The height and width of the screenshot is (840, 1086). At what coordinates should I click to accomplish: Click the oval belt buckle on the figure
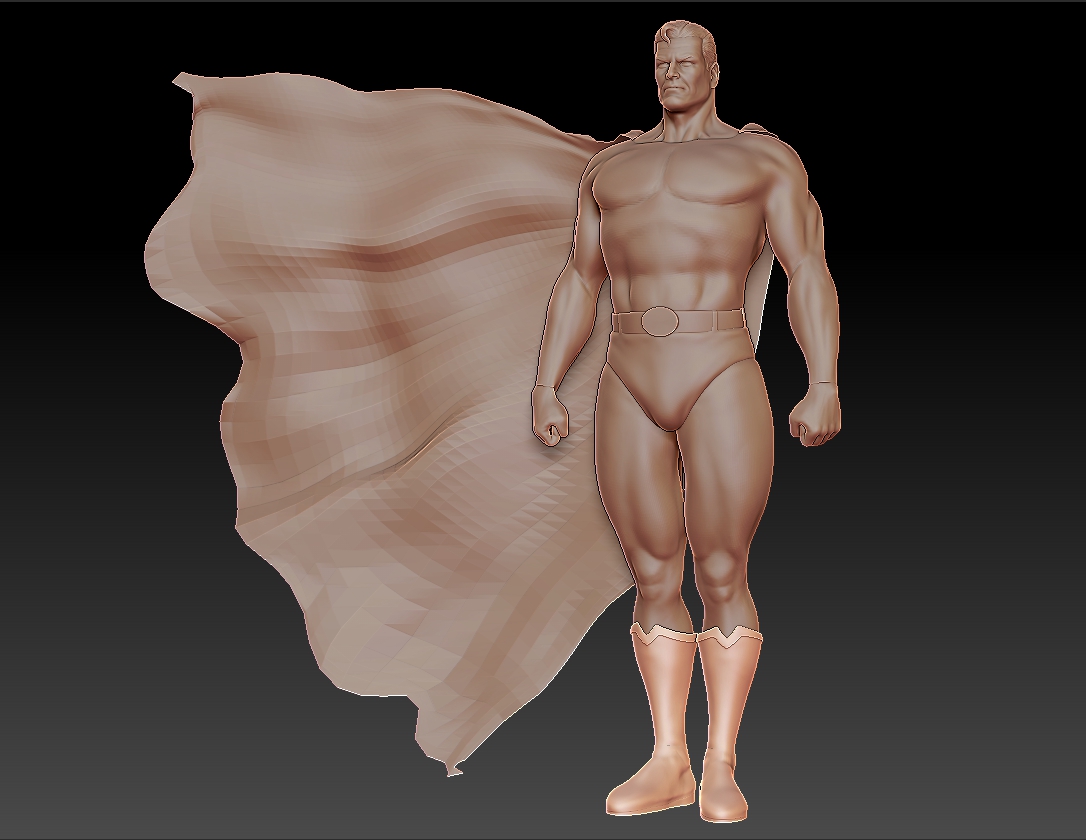point(661,321)
